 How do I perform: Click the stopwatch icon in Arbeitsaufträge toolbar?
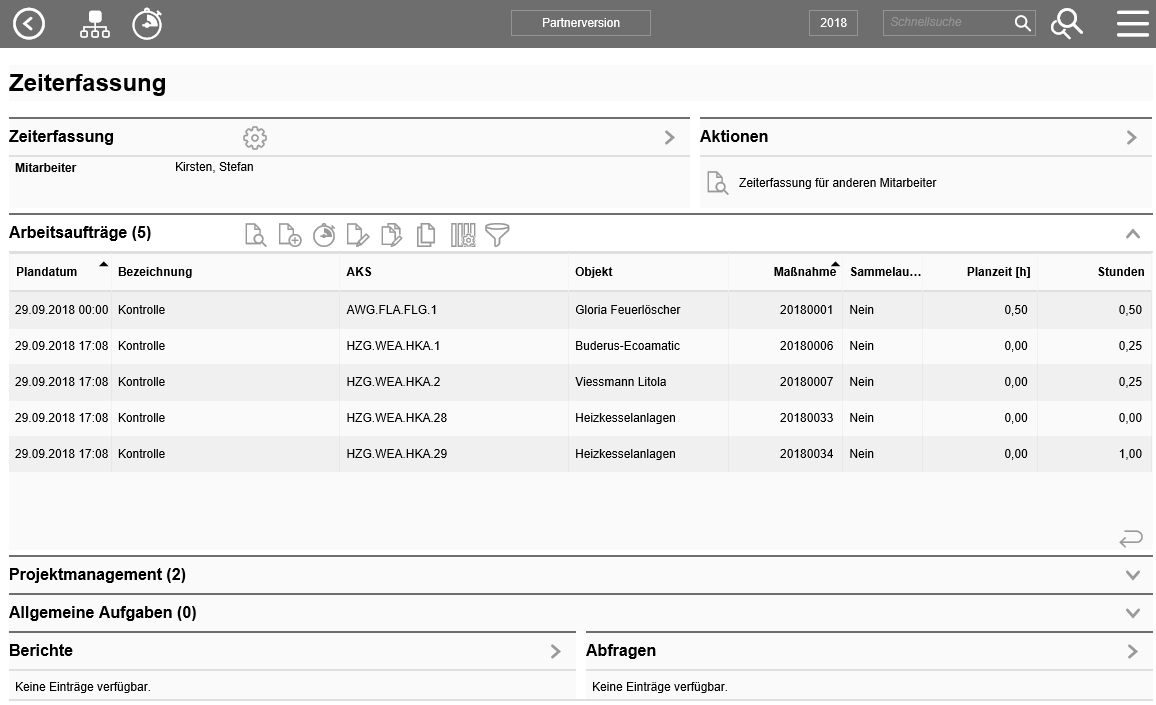click(x=324, y=235)
